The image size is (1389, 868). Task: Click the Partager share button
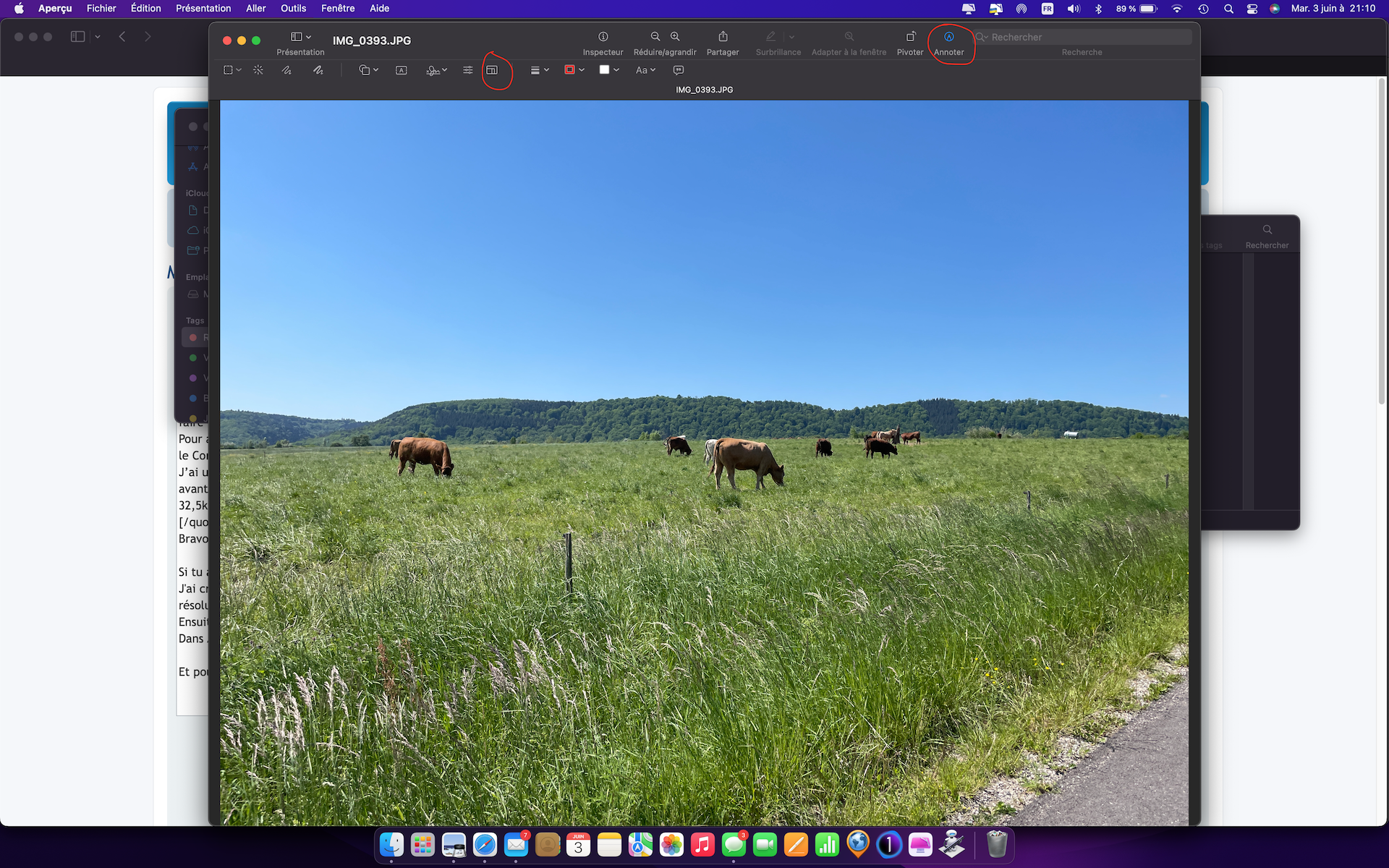[723, 37]
